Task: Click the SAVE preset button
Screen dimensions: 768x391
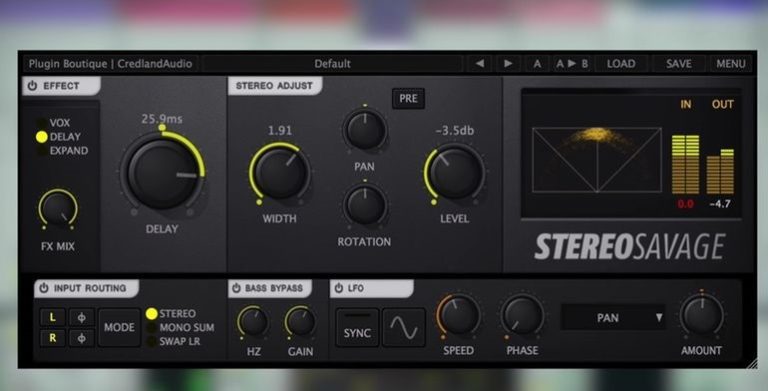Action: [678, 64]
